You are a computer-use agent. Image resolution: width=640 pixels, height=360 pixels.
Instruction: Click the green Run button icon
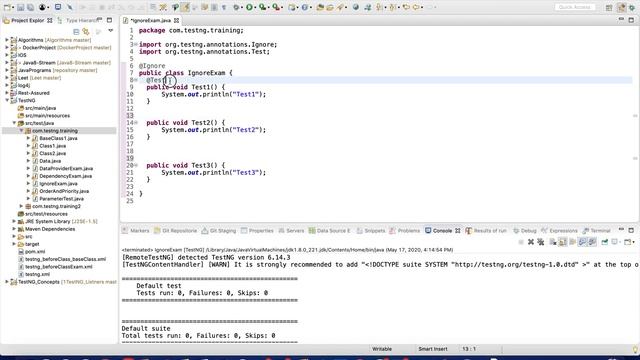249,7
